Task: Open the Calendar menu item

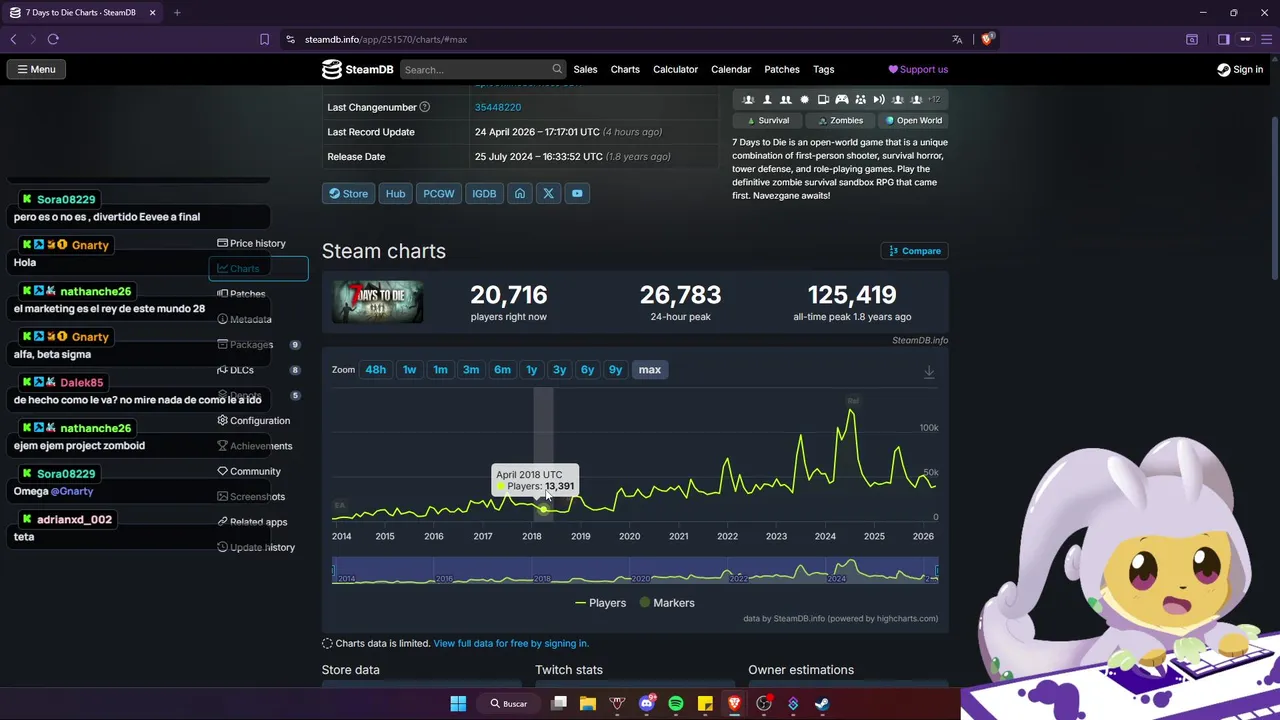Action: pyautogui.click(x=731, y=69)
